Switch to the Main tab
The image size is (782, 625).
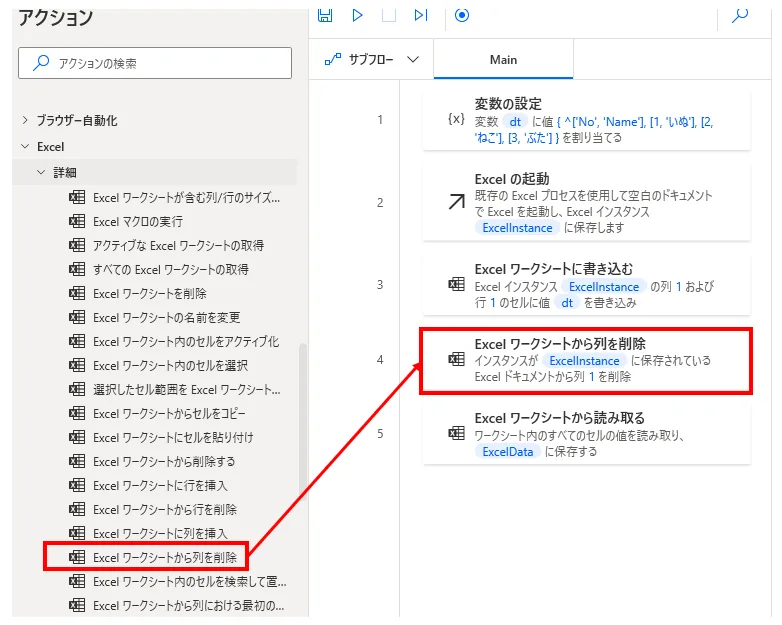503,60
